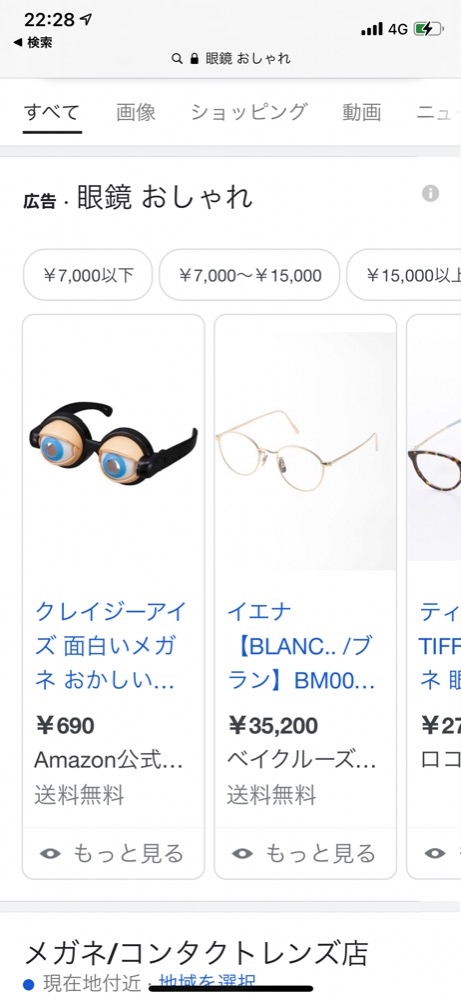Open イエナ BLANC product link
The height and width of the screenshot is (1000, 461).
tap(301, 646)
